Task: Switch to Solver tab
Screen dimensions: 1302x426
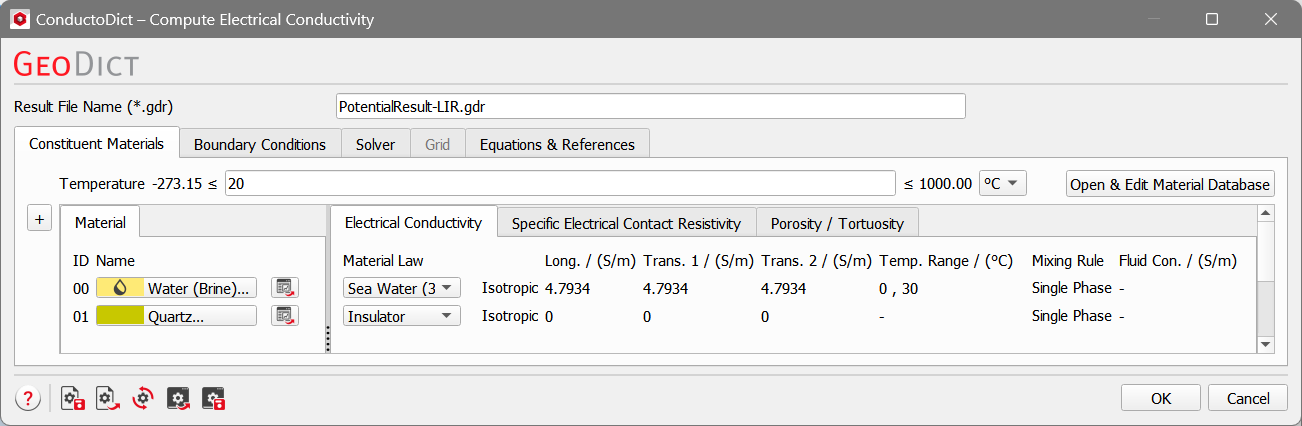Action: click(375, 144)
